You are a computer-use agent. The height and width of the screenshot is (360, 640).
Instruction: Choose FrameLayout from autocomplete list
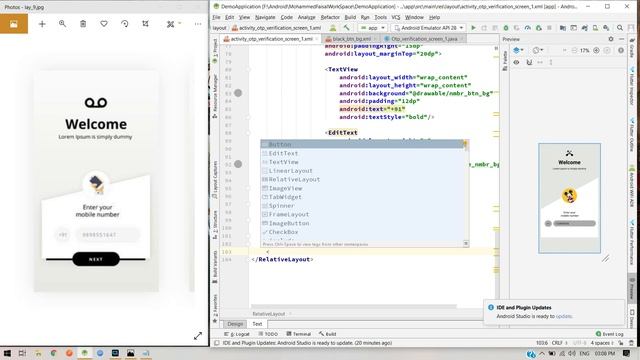pos(362,215)
